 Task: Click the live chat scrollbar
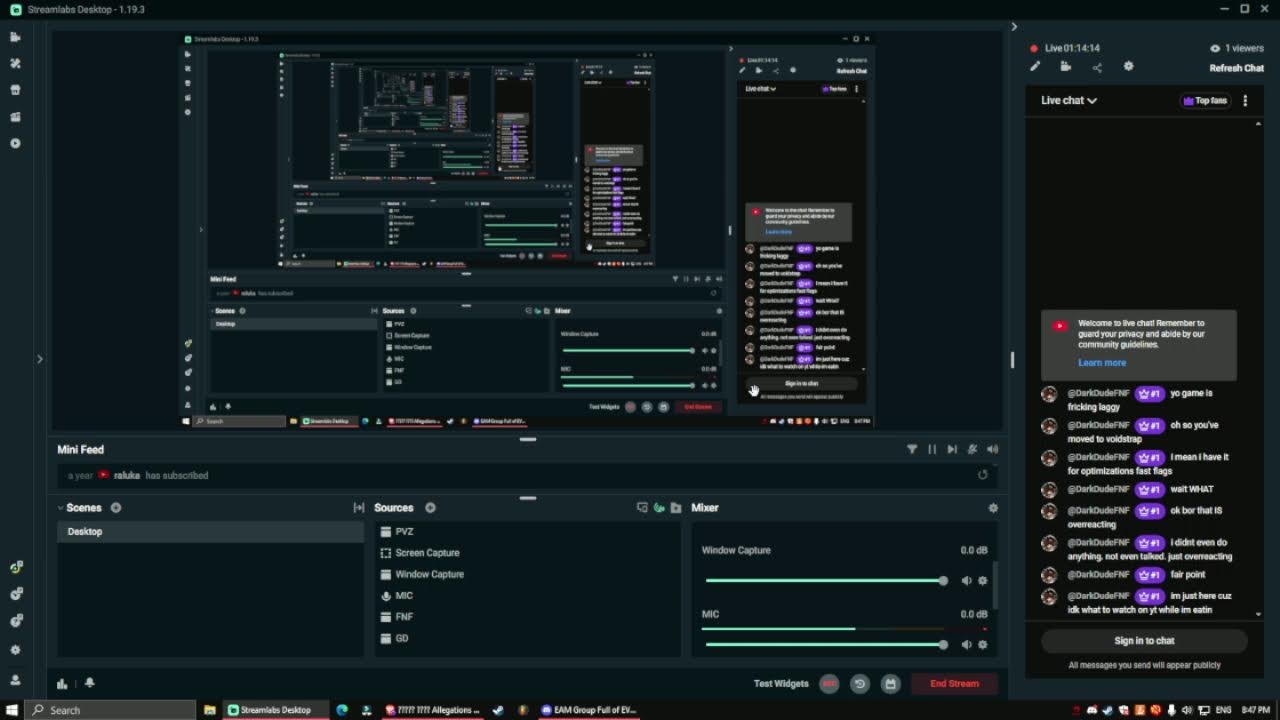coord(1258,368)
